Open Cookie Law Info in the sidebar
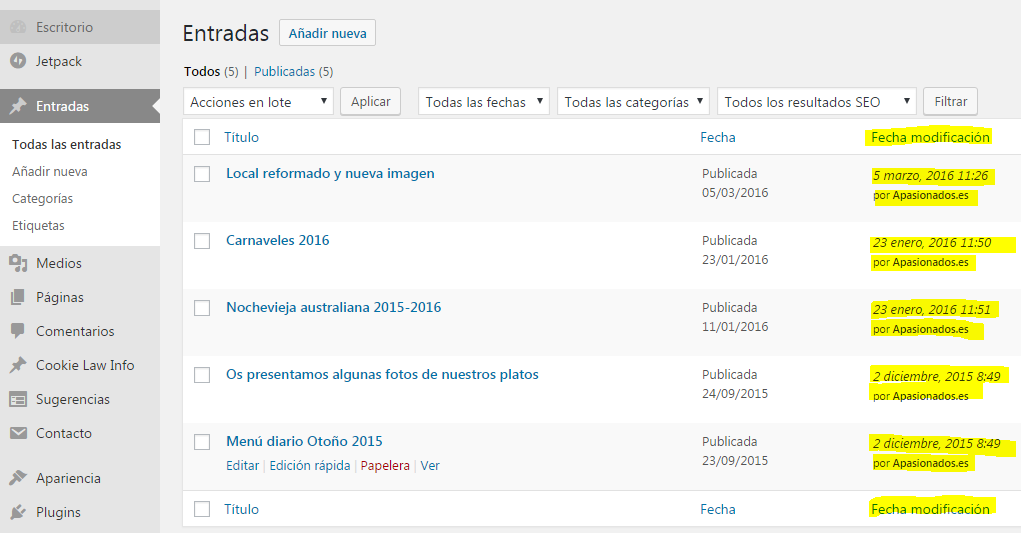Image resolution: width=1021 pixels, height=533 pixels. pyautogui.click(x=79, y=365)
